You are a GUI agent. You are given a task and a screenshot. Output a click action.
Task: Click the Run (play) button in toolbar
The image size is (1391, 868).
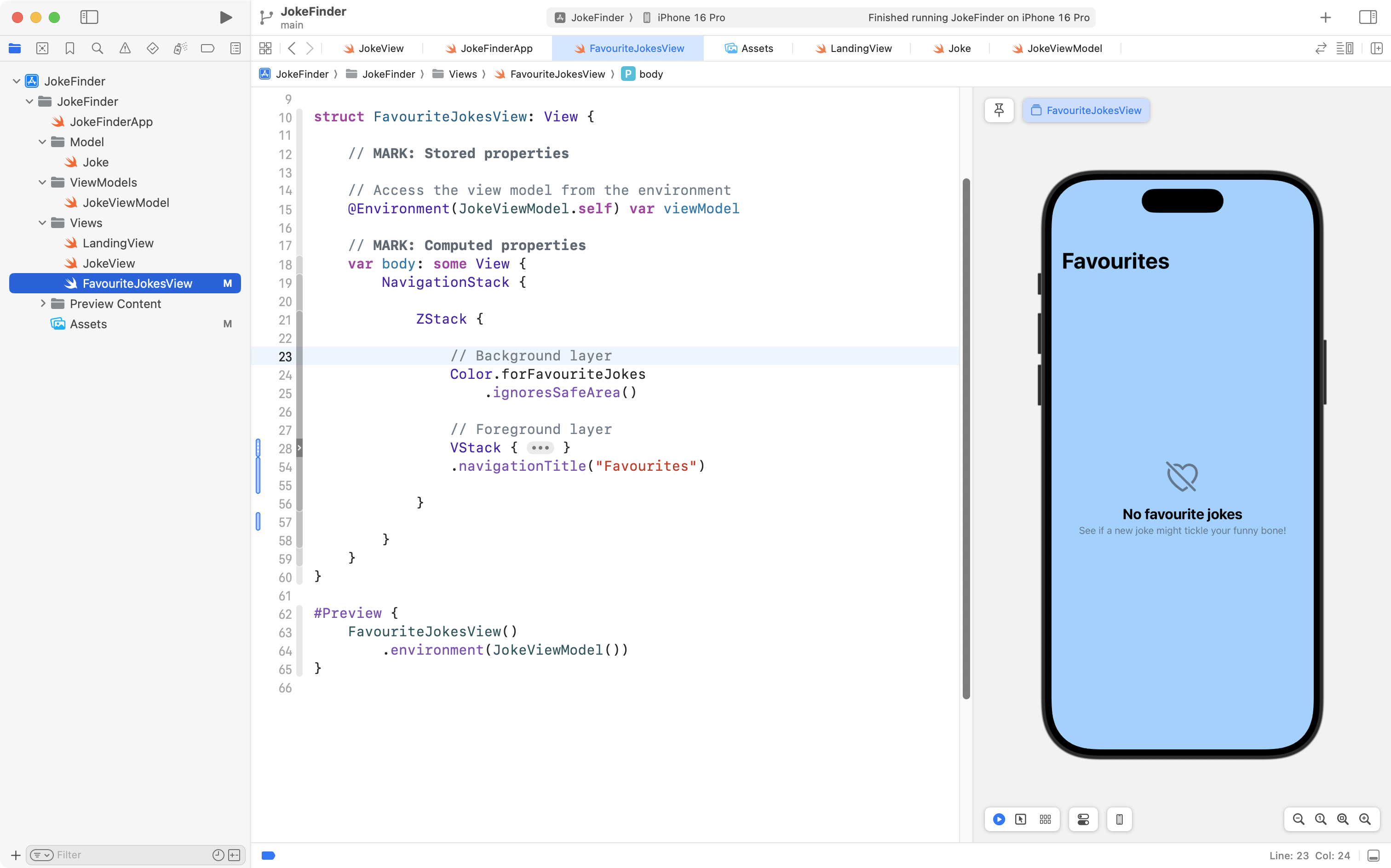(x=226, y=17)
